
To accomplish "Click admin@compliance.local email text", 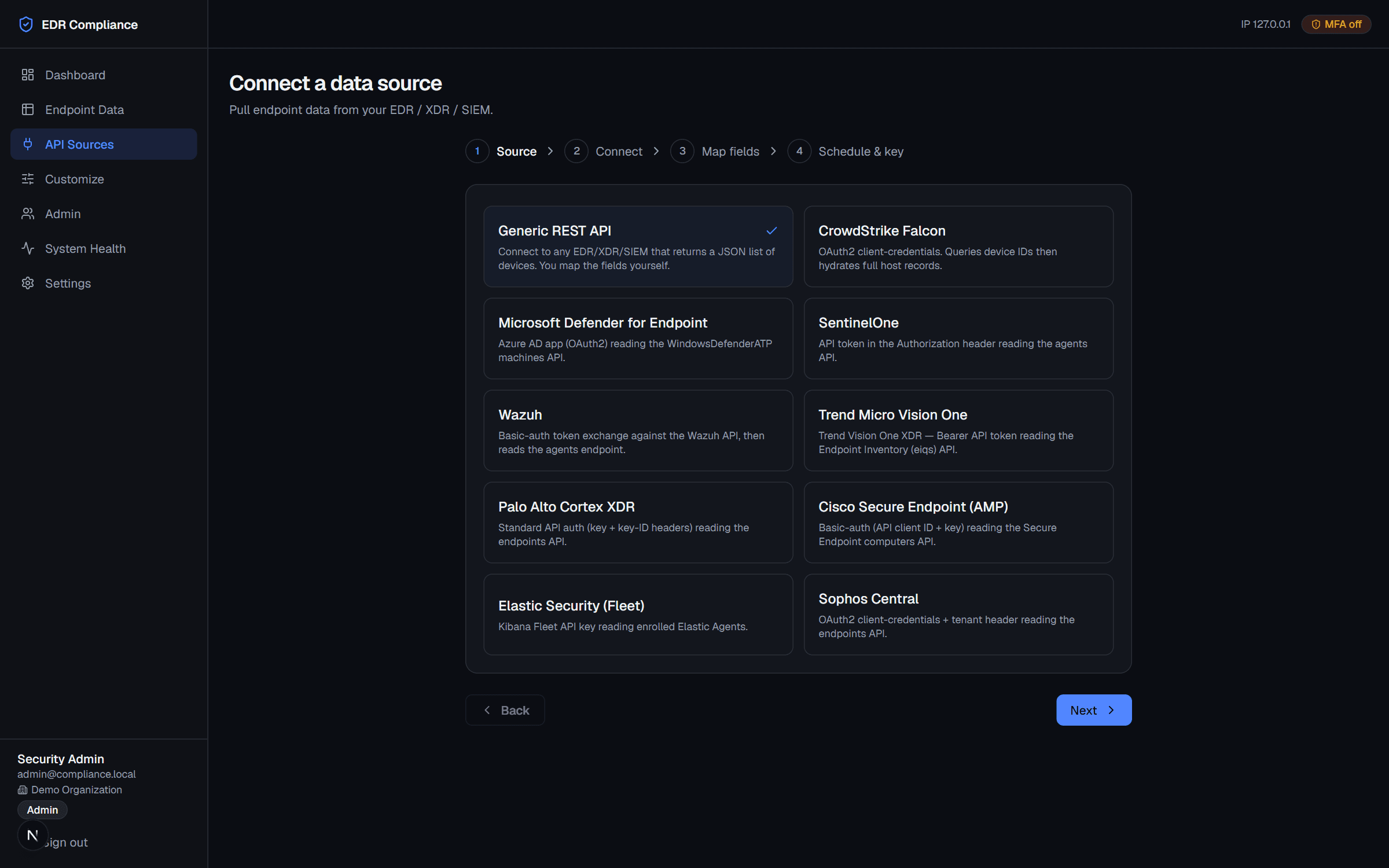I will tap(76, 774).
